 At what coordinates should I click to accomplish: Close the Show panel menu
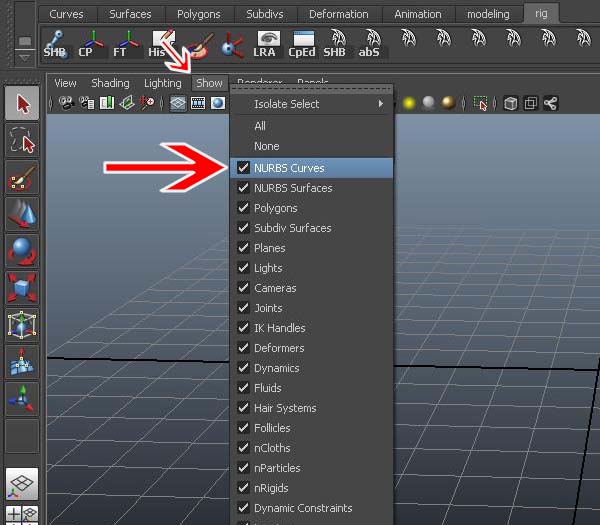(209, 83)
